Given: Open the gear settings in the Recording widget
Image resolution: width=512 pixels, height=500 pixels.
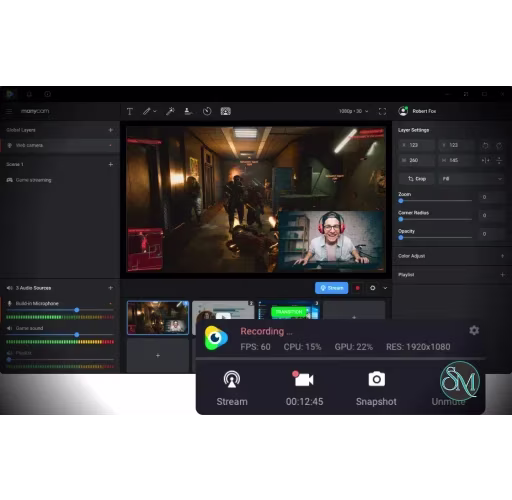Looking at the screenshot, I should (474, 330).
